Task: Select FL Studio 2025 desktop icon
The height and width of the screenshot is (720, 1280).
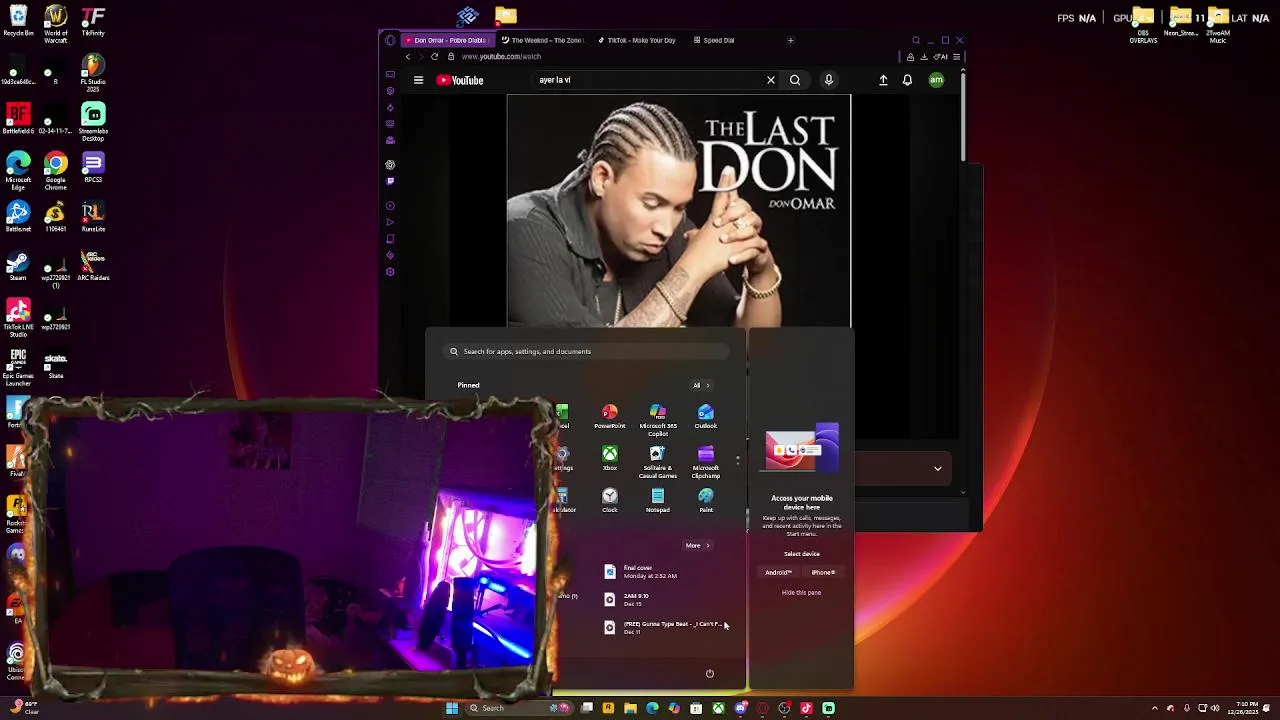Action: click(x=93, y=73)
